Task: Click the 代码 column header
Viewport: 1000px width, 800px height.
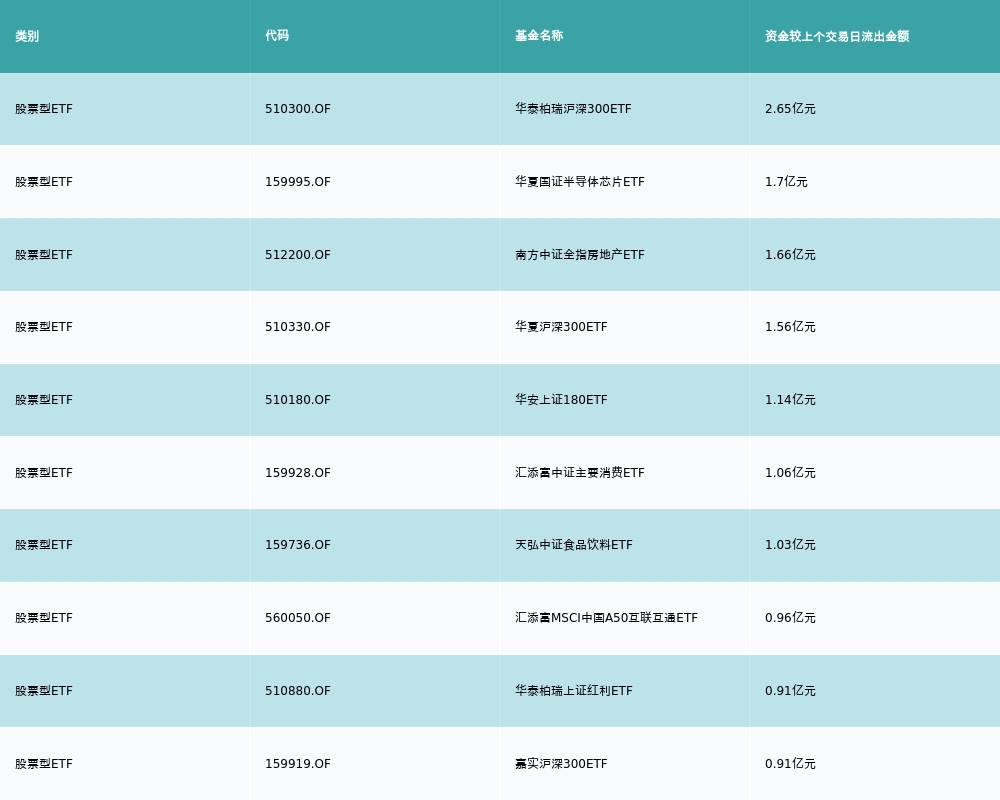Action: [277, 36]
